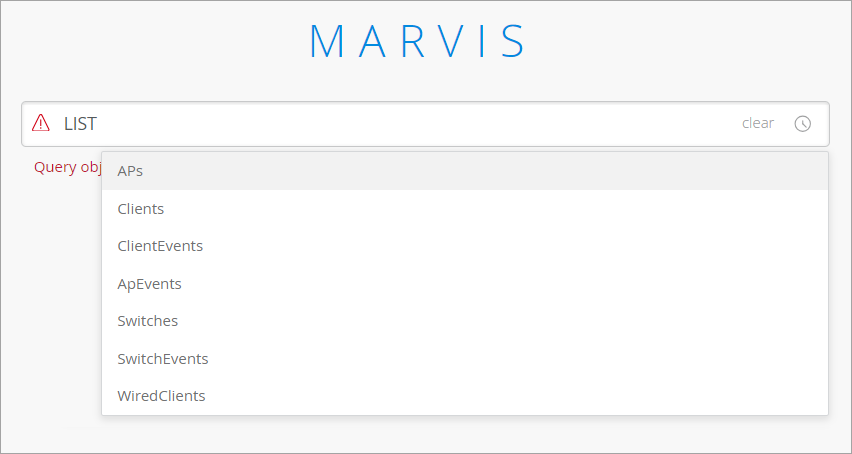
Task: Choose Clients in the dropdown
Action: (141, 209)
